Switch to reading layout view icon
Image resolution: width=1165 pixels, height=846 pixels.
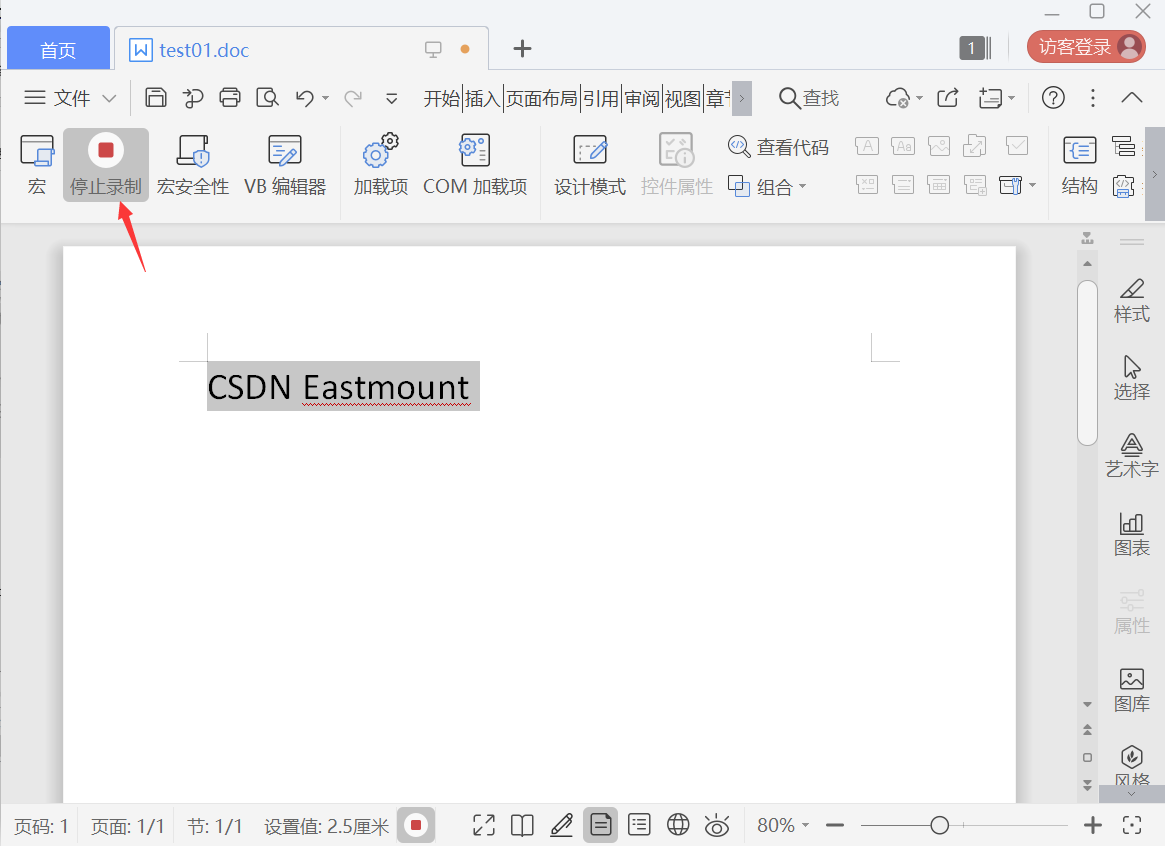point(522,825)
